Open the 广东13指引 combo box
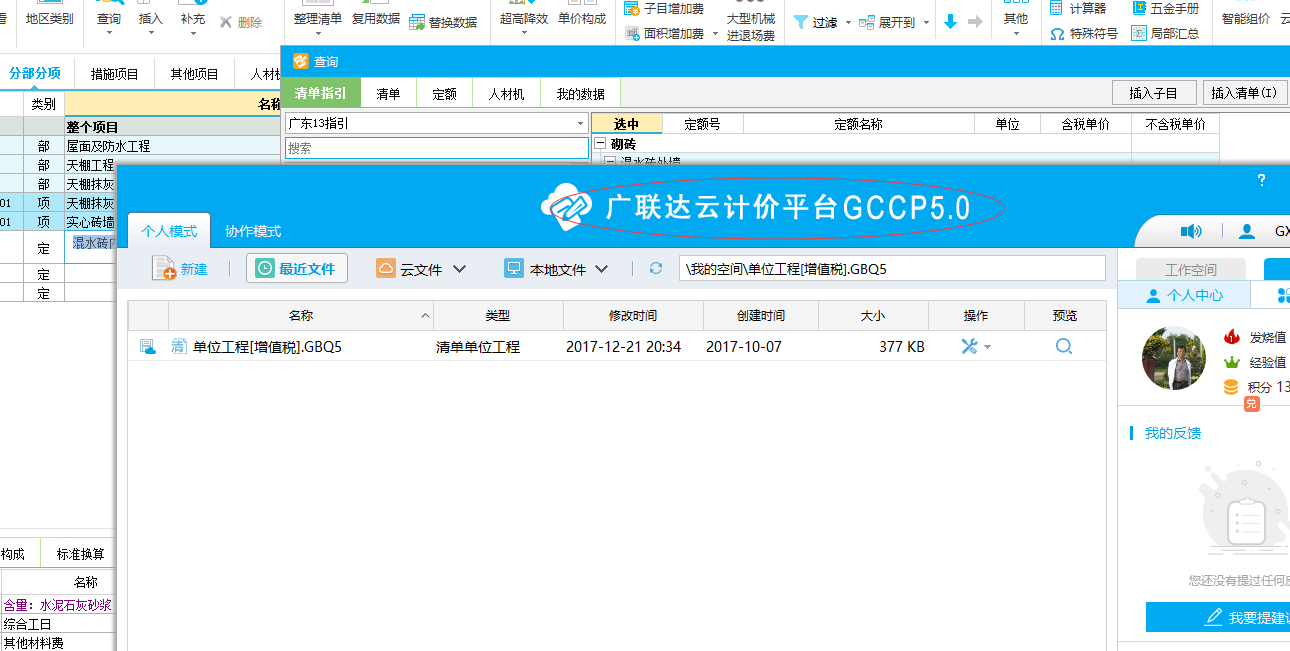Image resolution: width=1290 pixels, height=651 pixels. (x=436, y=123)
